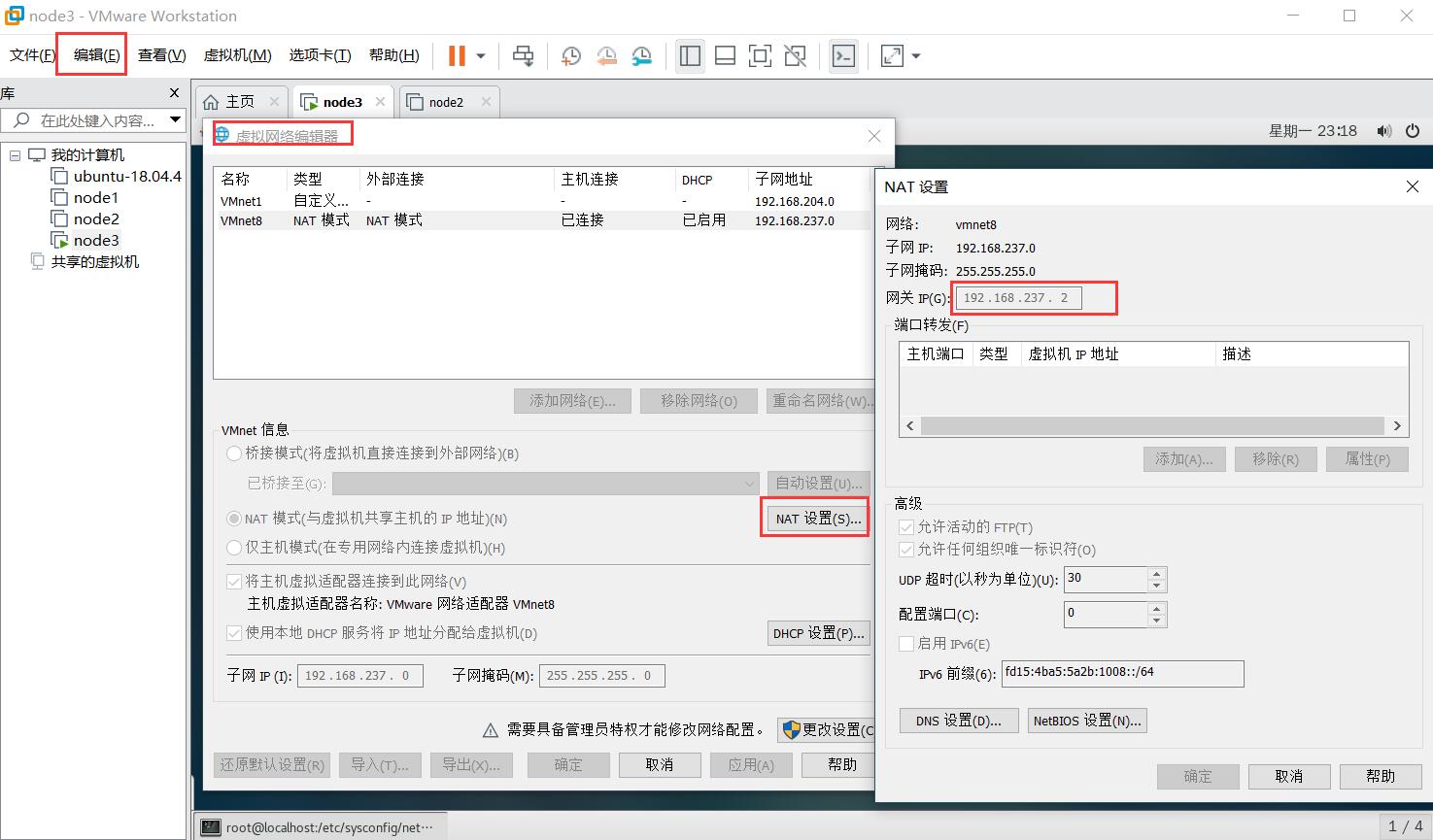The image size is (1433, 840).
Task: Open the snapshot manager icon
Action: click(642, 55)
